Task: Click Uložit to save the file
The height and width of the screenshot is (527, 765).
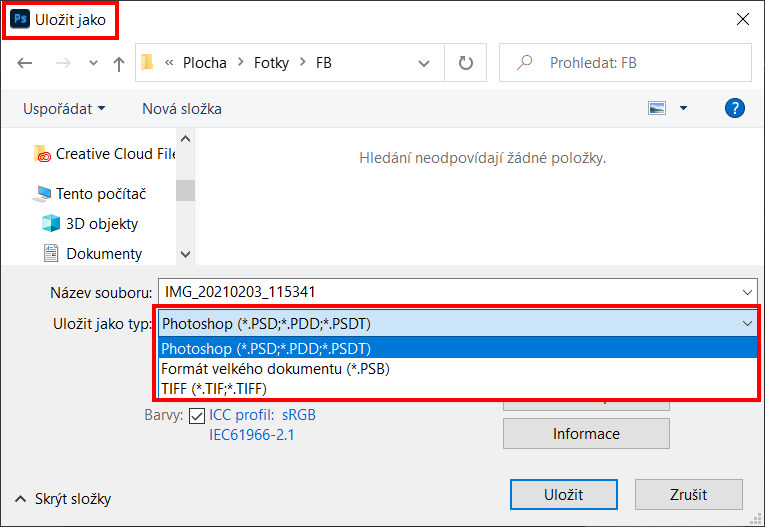Action: [x=564, y=494]
